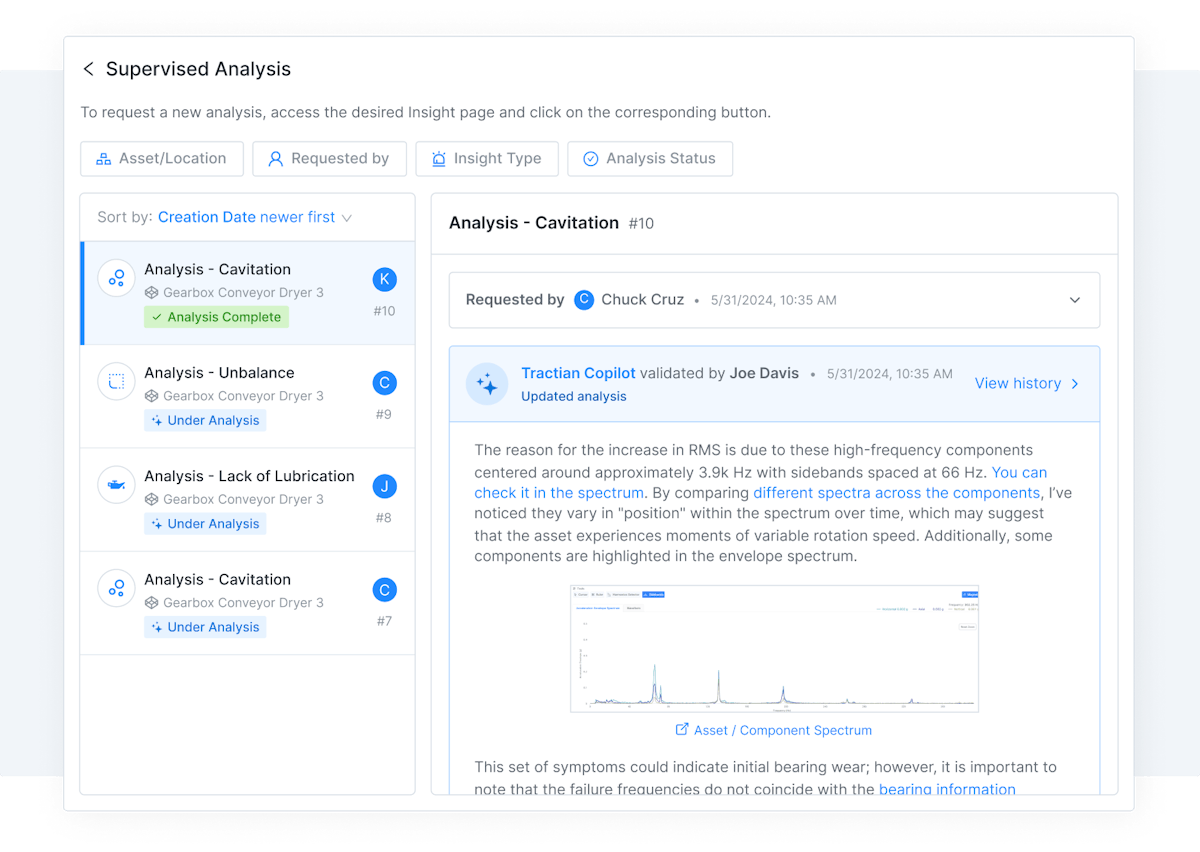Click the K user avatar on analysis #10
Viewport: 1200px width, 852px height.
[384, 279]
